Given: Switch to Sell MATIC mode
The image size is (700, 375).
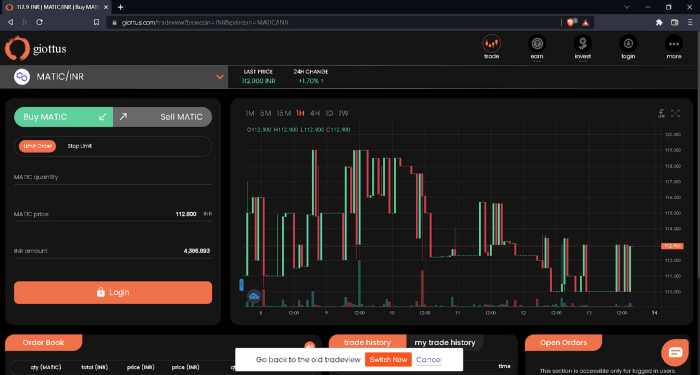Looking at the screenshot, I should coord(162,117).
